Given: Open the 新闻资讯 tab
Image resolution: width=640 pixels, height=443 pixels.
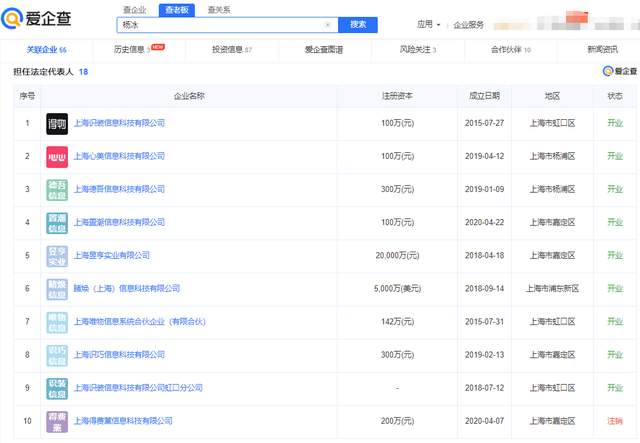Looking at the screenshot, I should pos(602,50).
